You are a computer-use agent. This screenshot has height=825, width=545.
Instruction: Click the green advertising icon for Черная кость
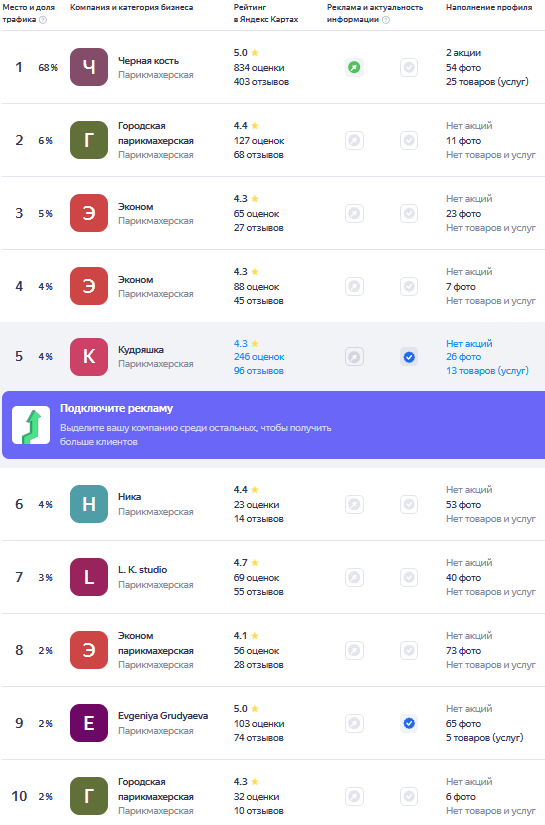pyautogui.click(x=354, y=67)
